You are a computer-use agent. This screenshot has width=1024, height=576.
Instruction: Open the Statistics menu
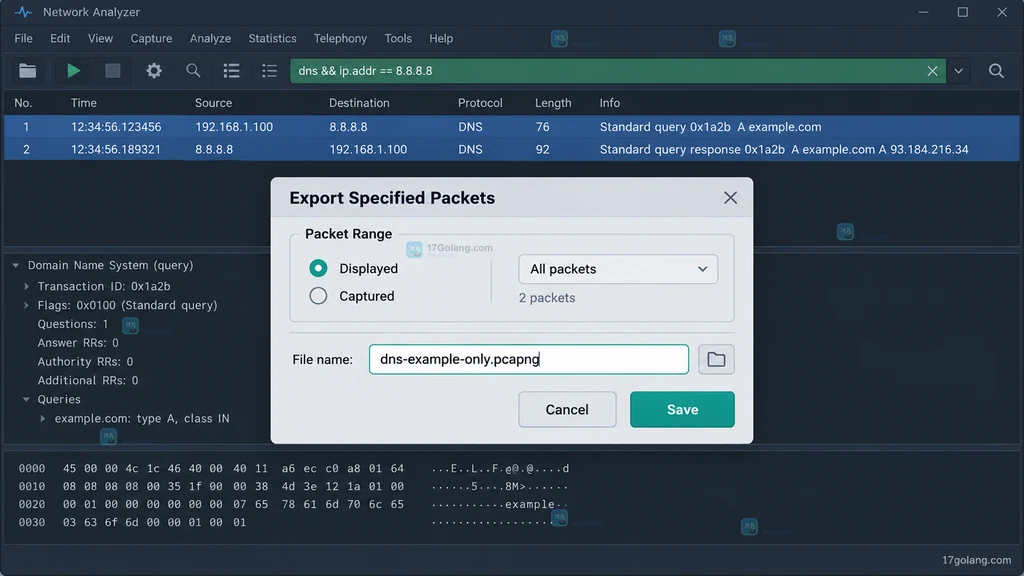point(272,39)
